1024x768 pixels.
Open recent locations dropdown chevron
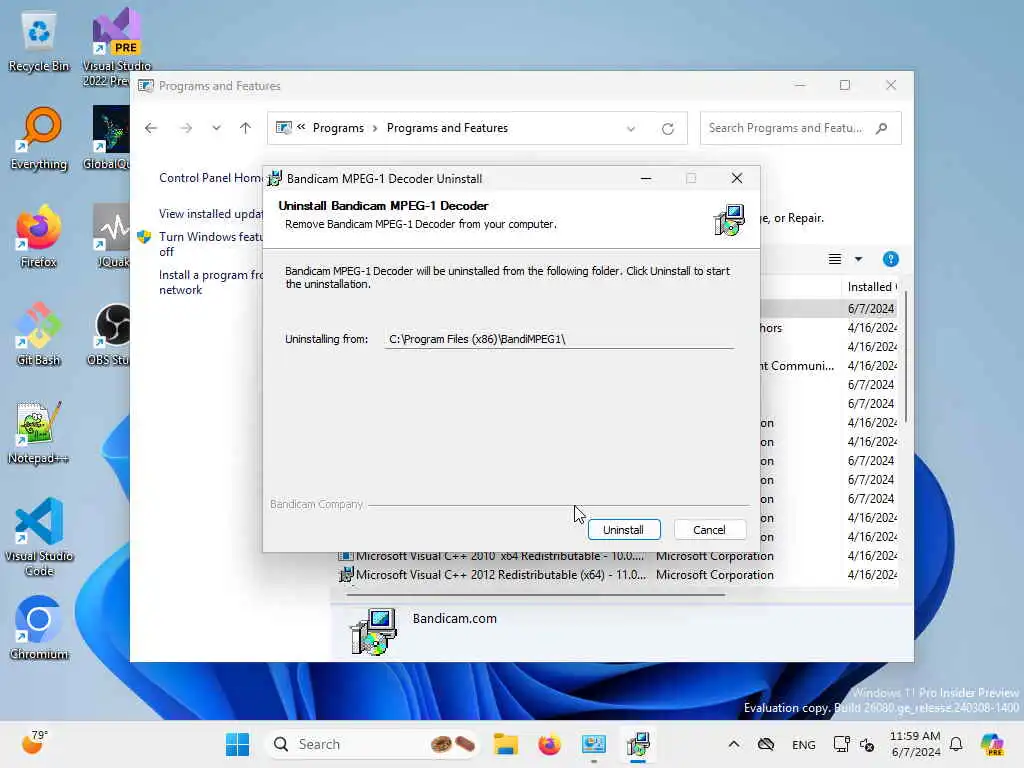(216, 128)
